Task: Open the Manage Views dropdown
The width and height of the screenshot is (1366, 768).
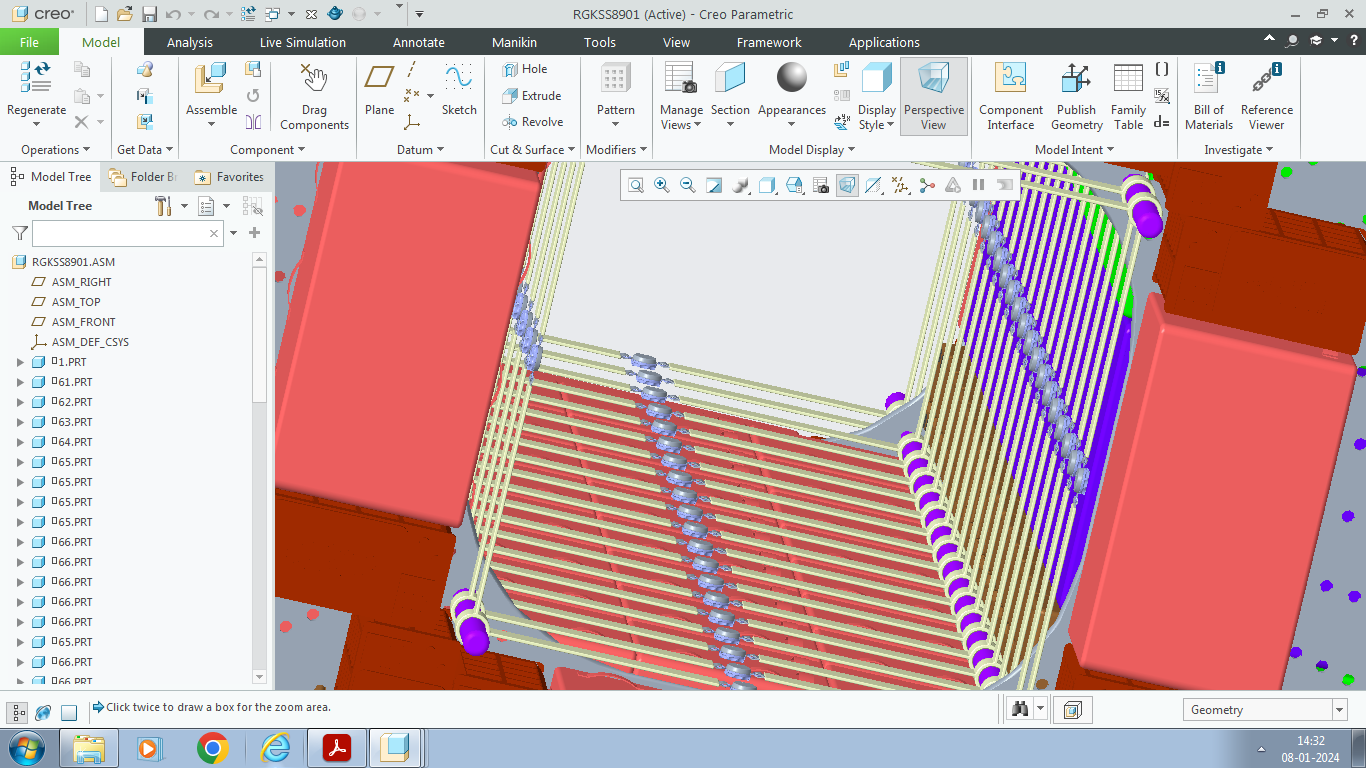Action: tap(681, 118)
